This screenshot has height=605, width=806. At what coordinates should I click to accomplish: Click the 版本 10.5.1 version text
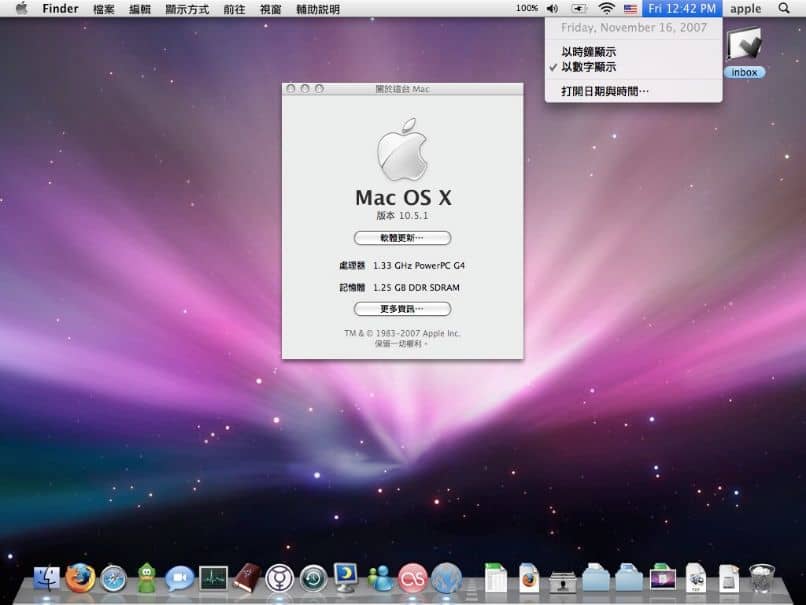pos(402,215)
